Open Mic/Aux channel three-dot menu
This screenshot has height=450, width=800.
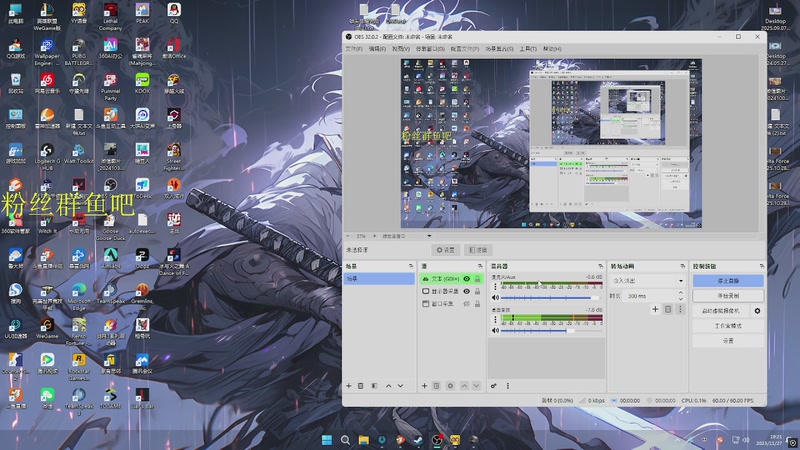tap(495, 287)
